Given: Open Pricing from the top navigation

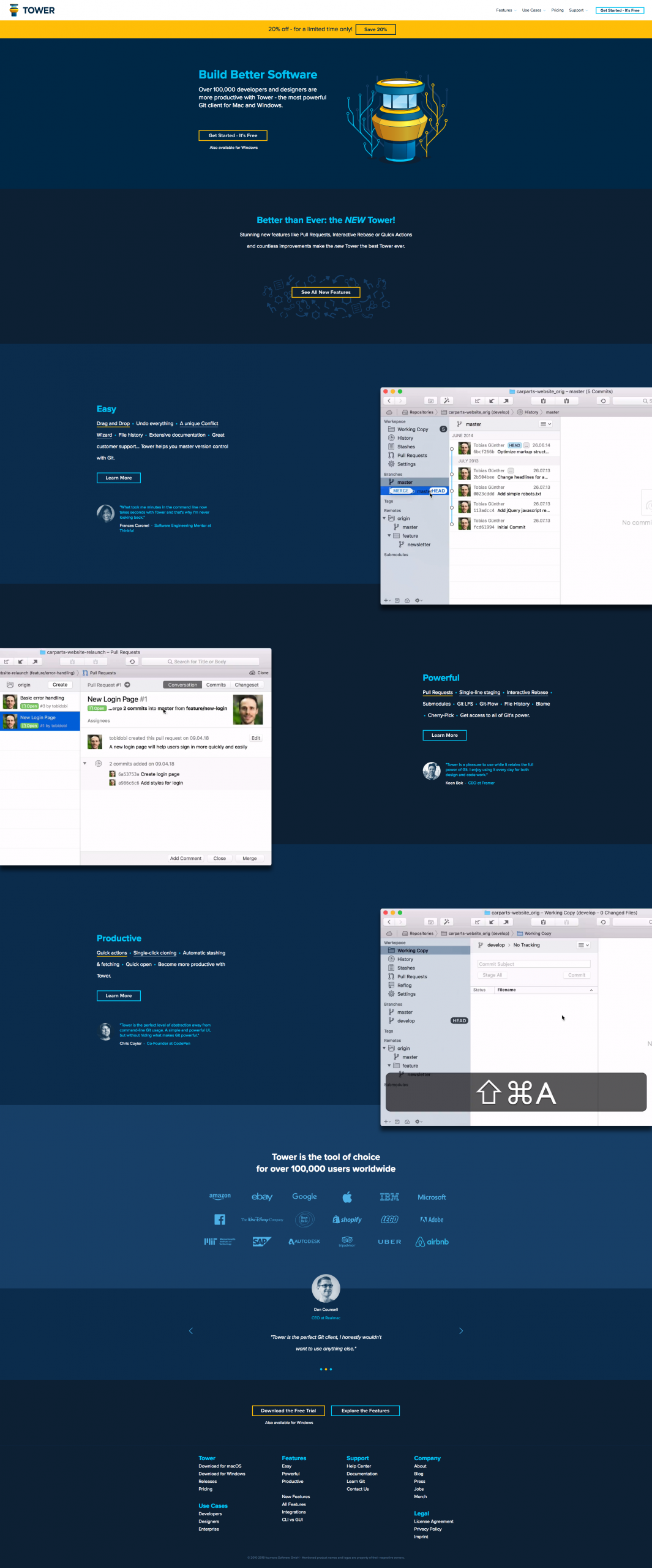Looking at the screenshot, I should click(x=557, y=10).
